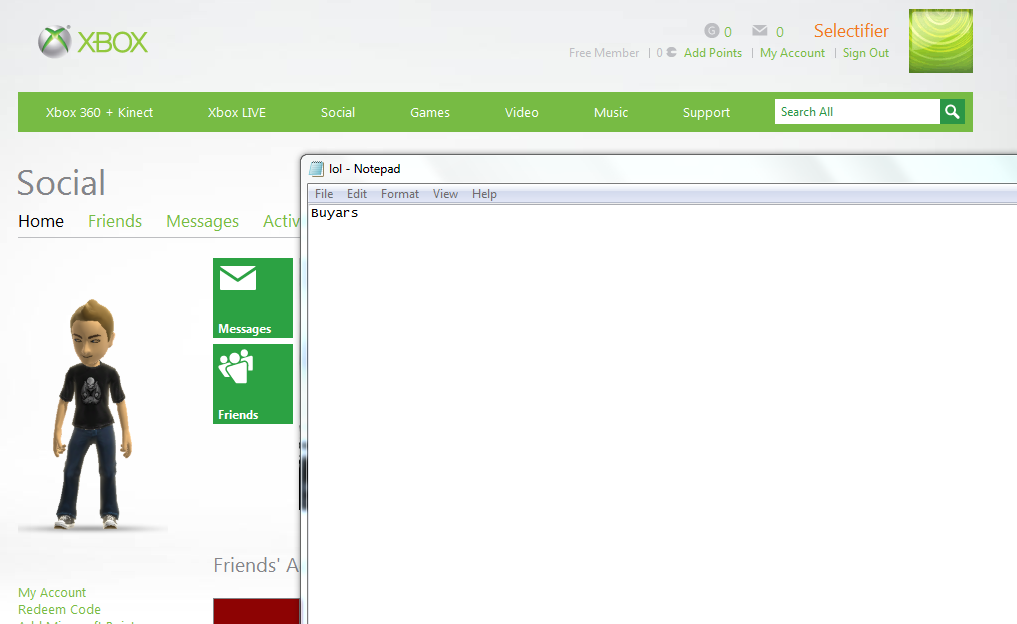Click the Xbox logo in the header
This screenshot has width=1017, height=624.
click(93, 42)
